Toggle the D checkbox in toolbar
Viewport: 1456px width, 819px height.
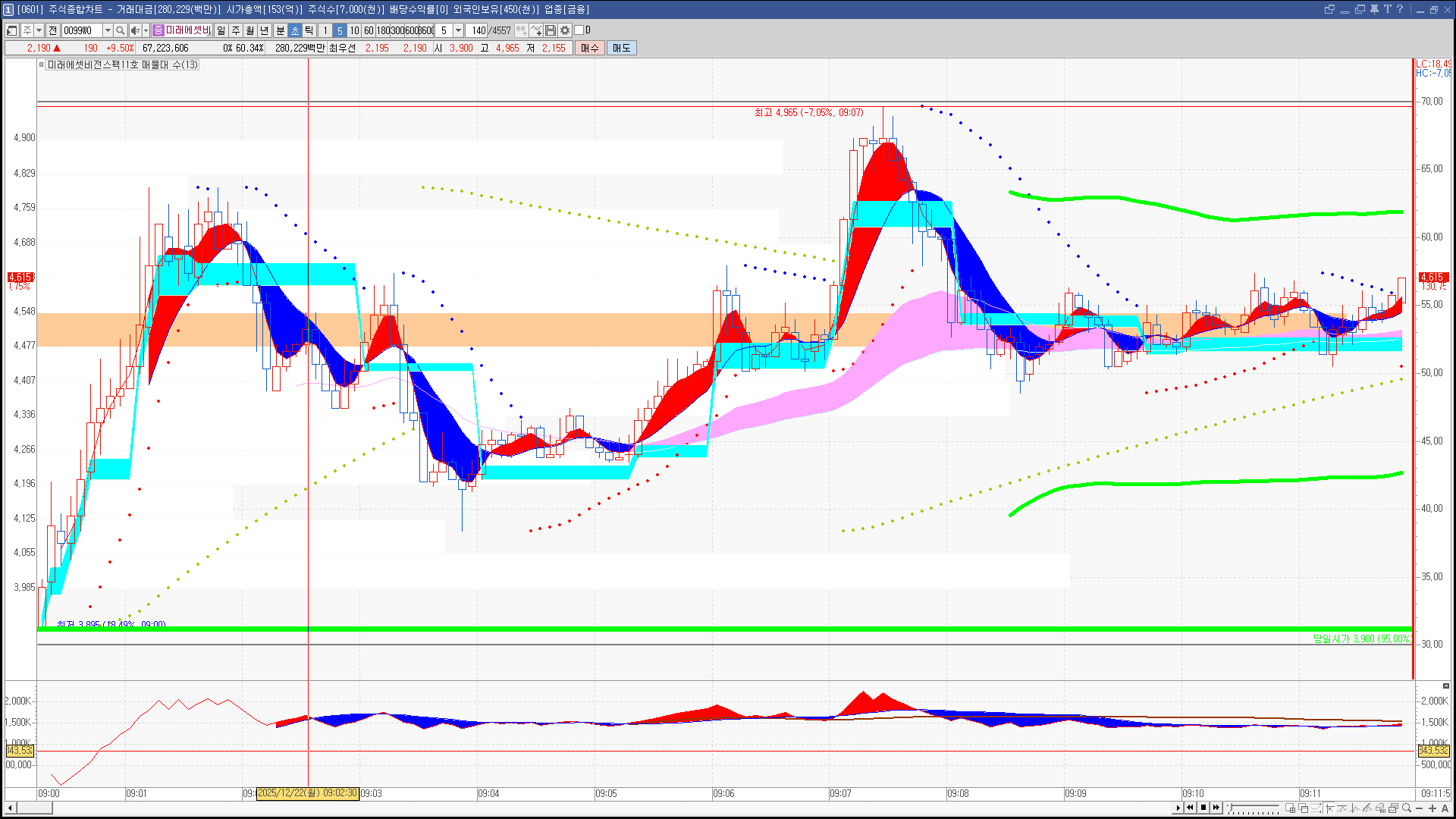579,30
